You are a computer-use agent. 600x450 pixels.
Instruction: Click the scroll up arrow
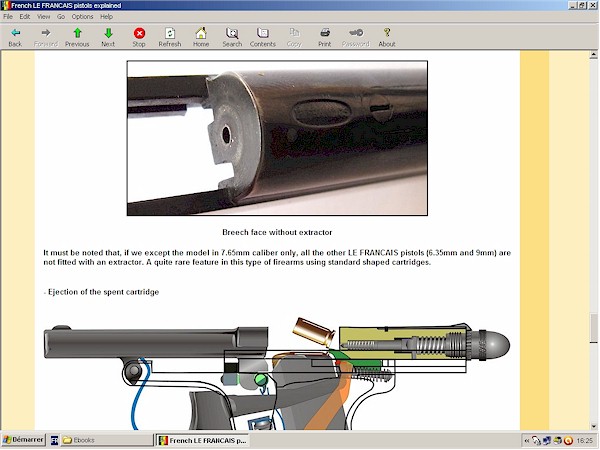[593, 55]
